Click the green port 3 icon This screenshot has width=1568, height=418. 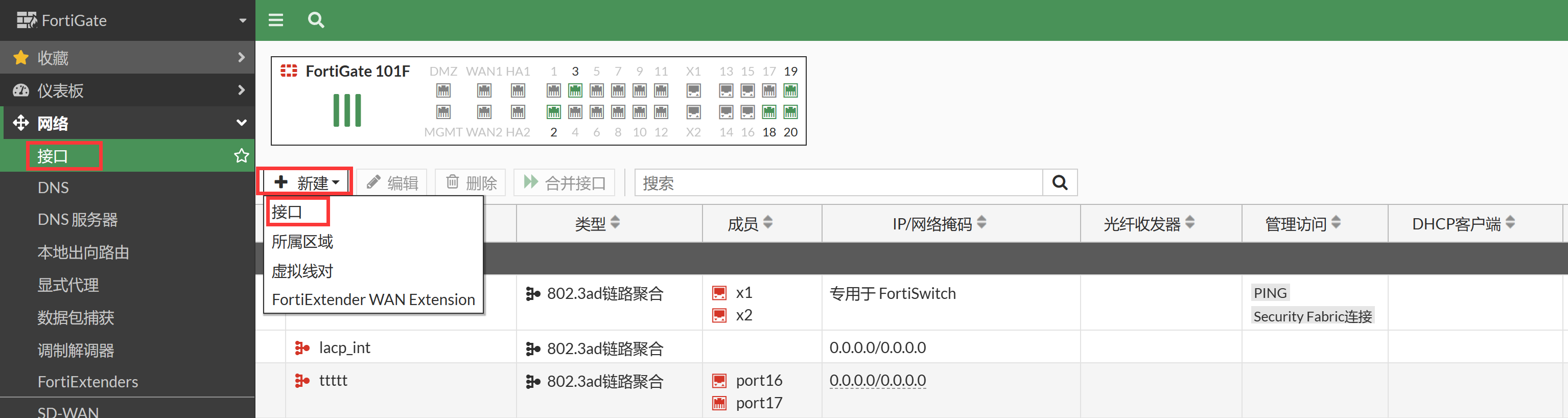pos(575,90)
